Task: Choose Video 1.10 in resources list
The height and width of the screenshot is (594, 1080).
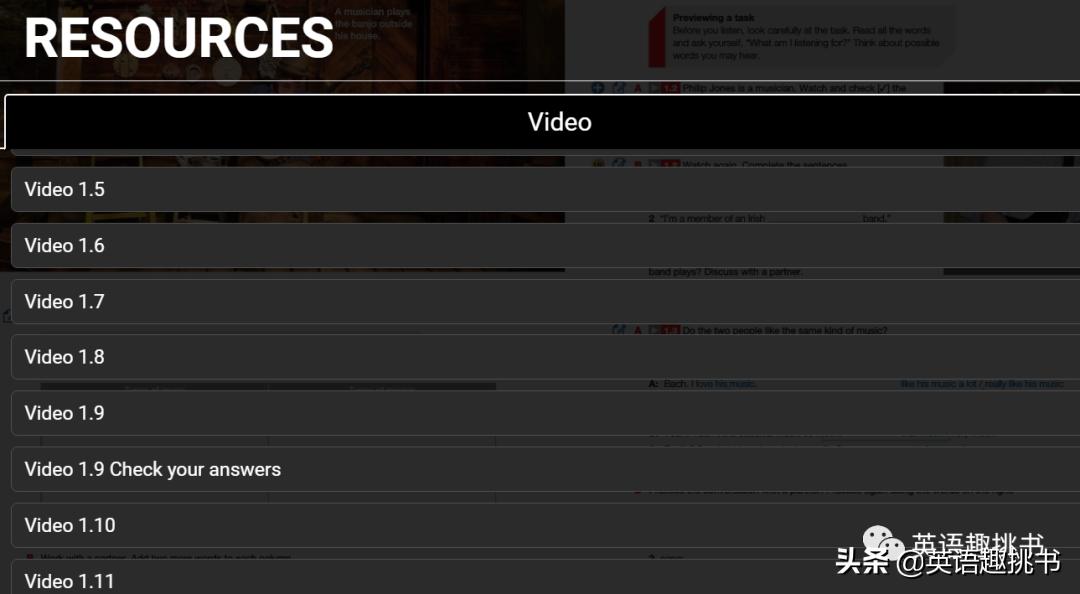Action: pos(546,525)
